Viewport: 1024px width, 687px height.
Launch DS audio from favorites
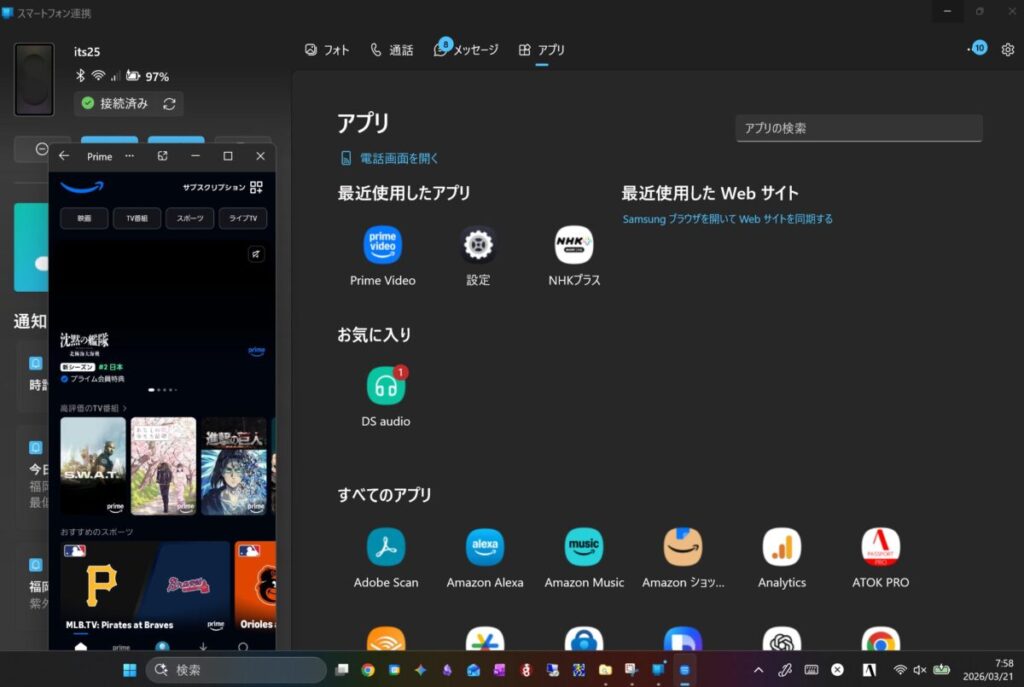pos(386,386)
